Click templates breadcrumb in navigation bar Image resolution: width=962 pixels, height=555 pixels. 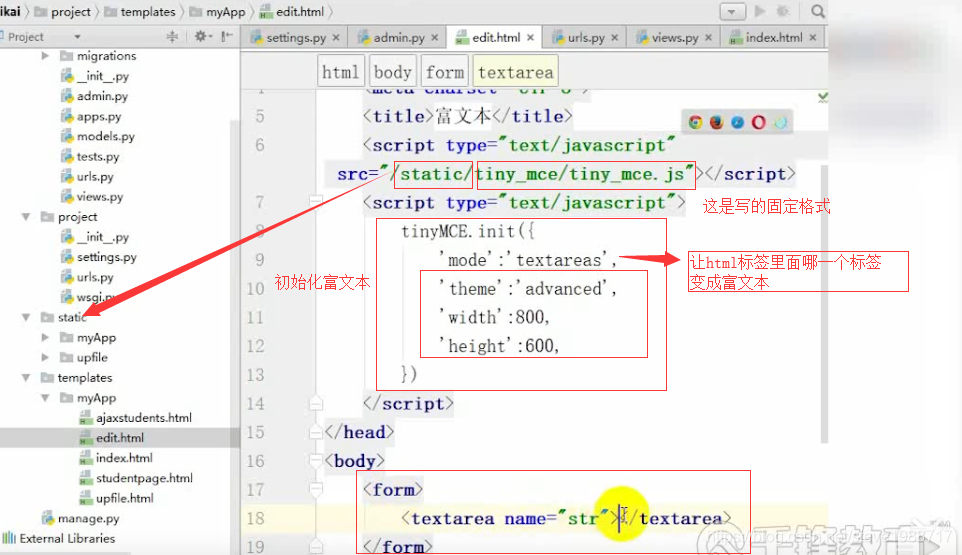tap(147, 12)
